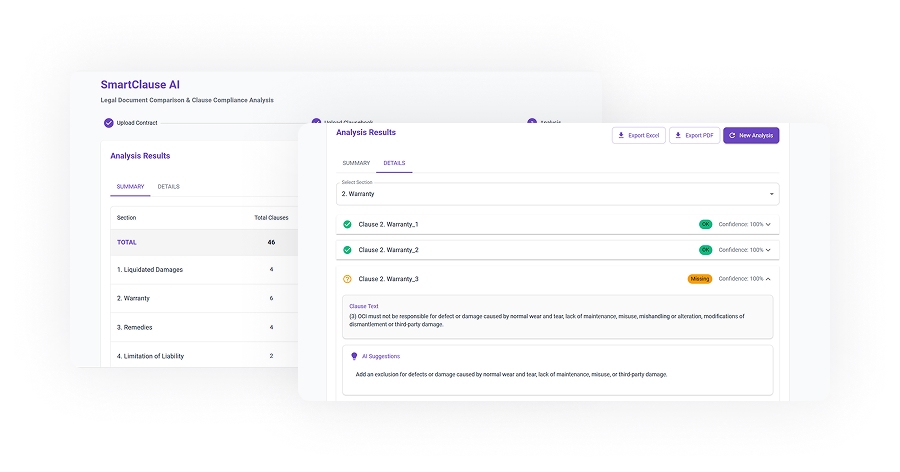Collapse Clause 2. Warranty_3 with its chevron
This screenshot has height=472, width=900.
point(769,279)
